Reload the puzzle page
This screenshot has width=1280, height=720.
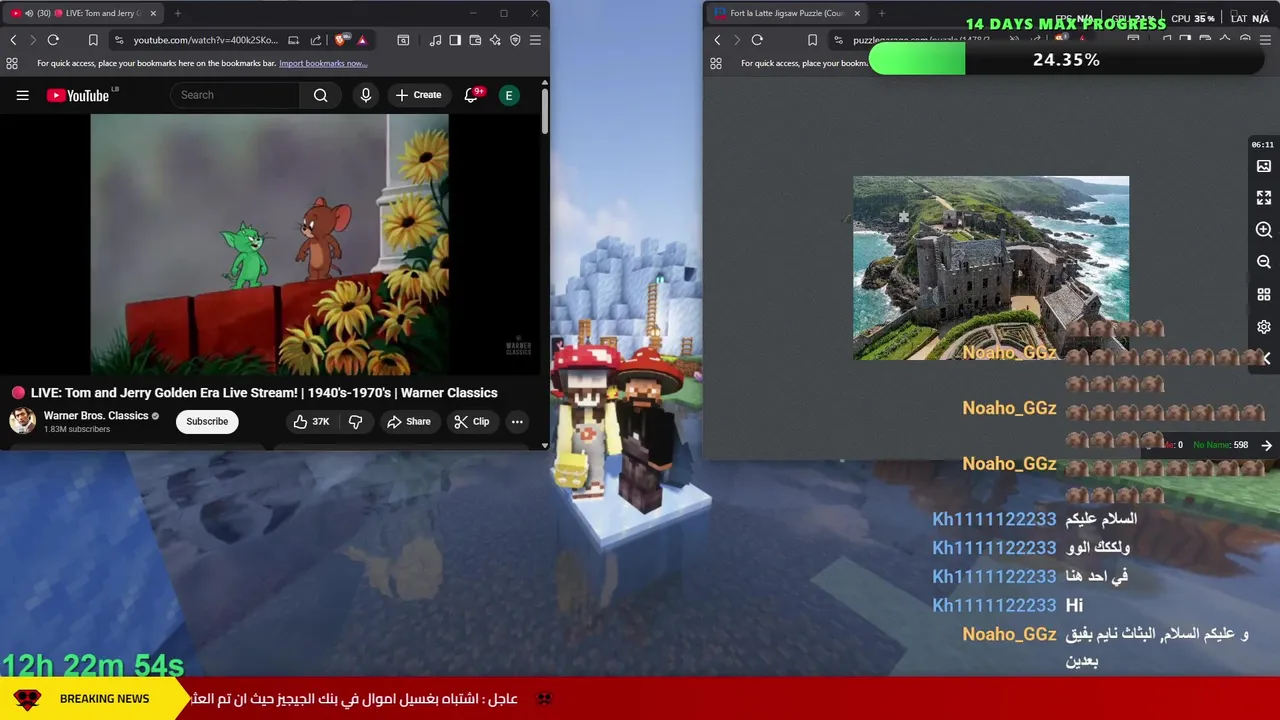(757, 40)
